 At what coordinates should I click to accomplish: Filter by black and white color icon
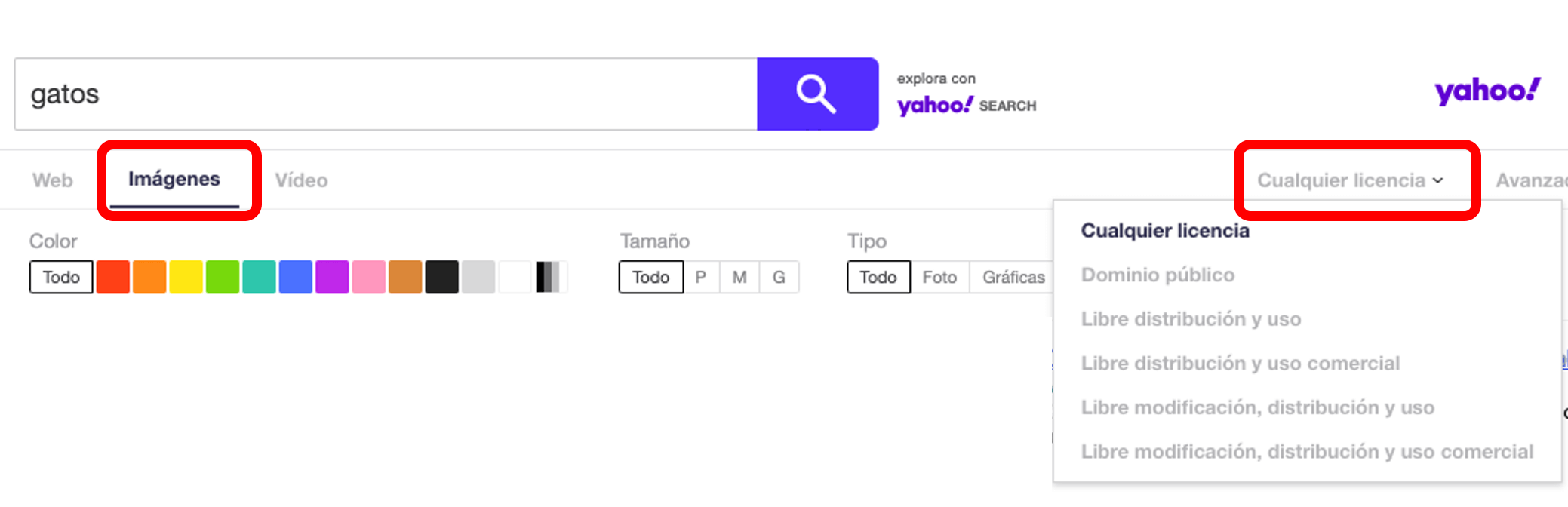[x=549, y=277]
